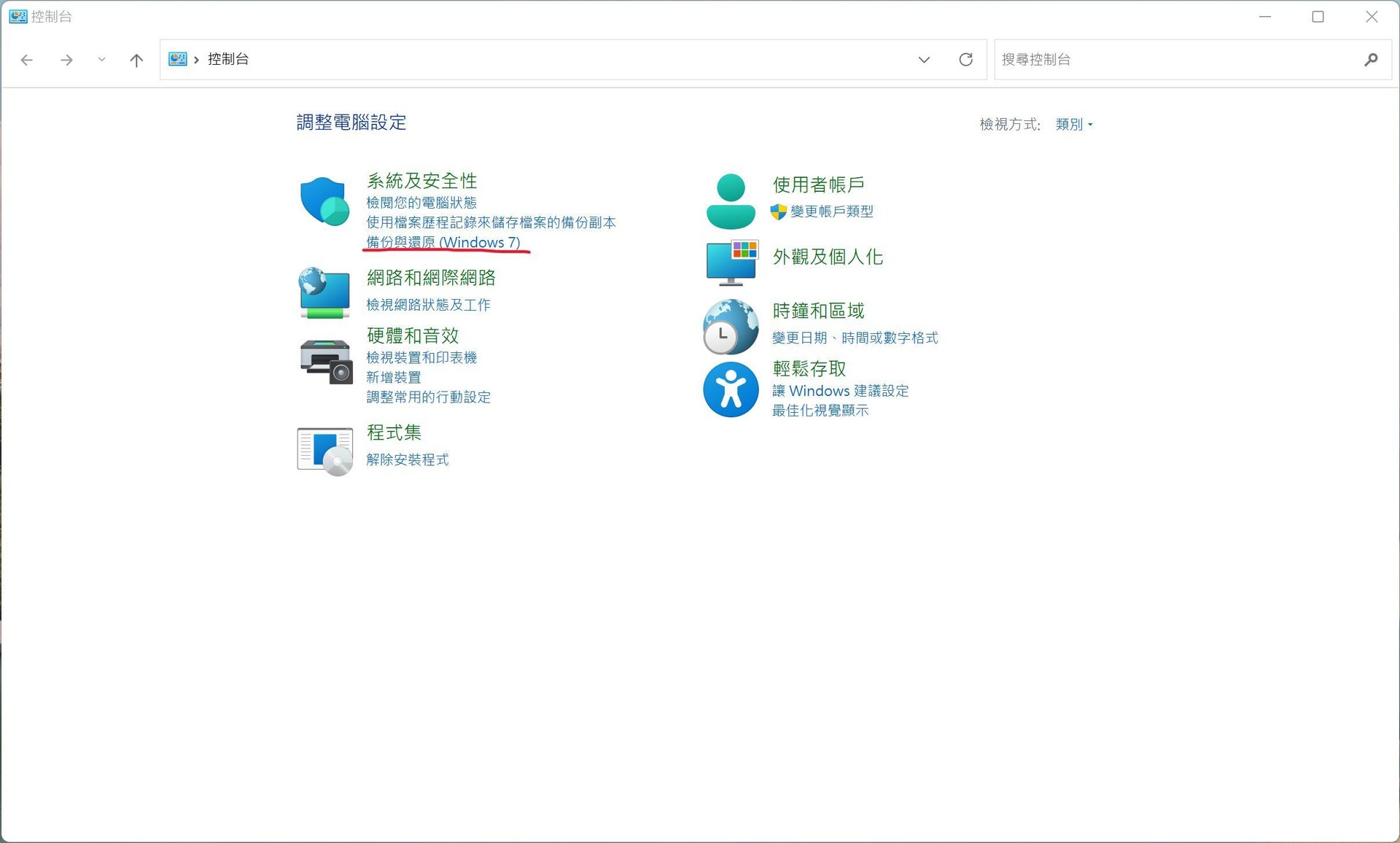Open the Clock and Region globe icon

pos(731,327)
